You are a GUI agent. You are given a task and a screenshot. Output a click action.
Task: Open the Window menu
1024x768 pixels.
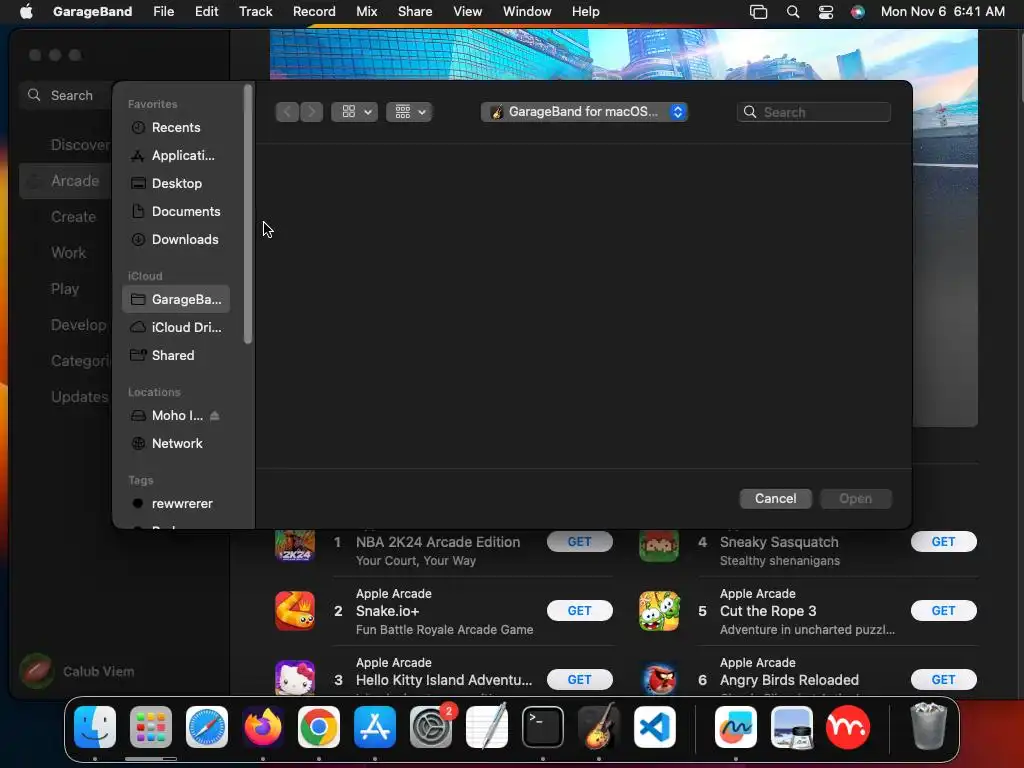[527, 11]
